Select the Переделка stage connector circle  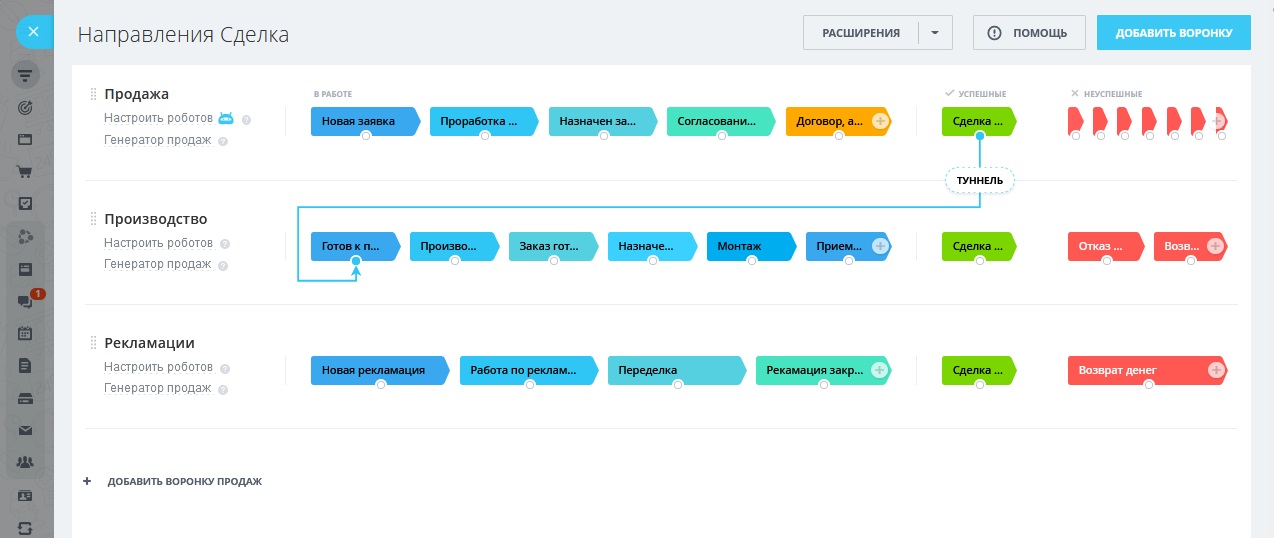coord(678,385)
